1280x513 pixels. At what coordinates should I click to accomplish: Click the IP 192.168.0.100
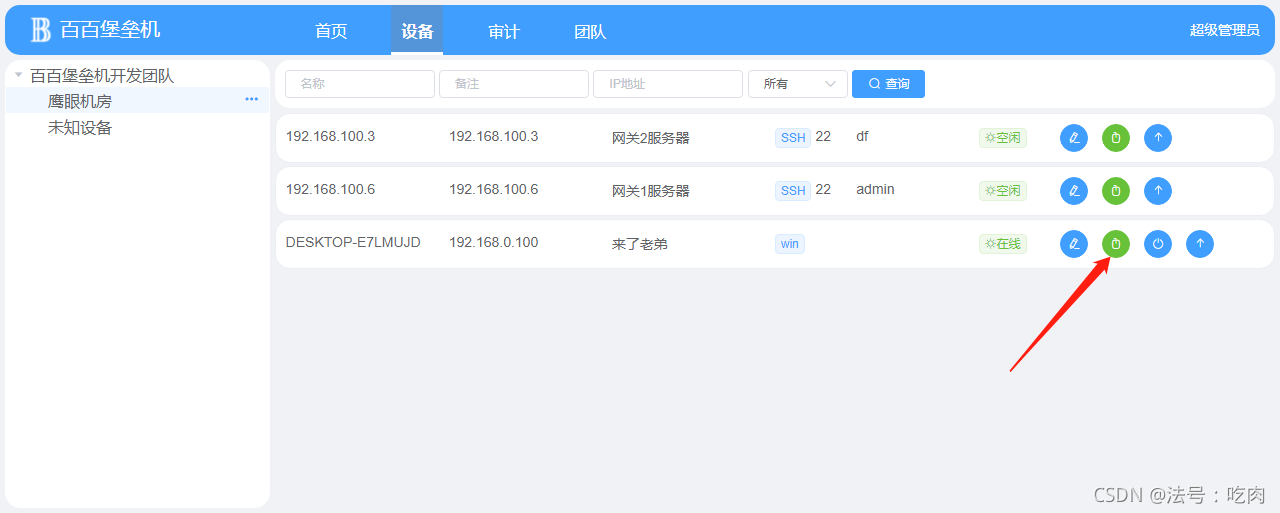point(493,242)
